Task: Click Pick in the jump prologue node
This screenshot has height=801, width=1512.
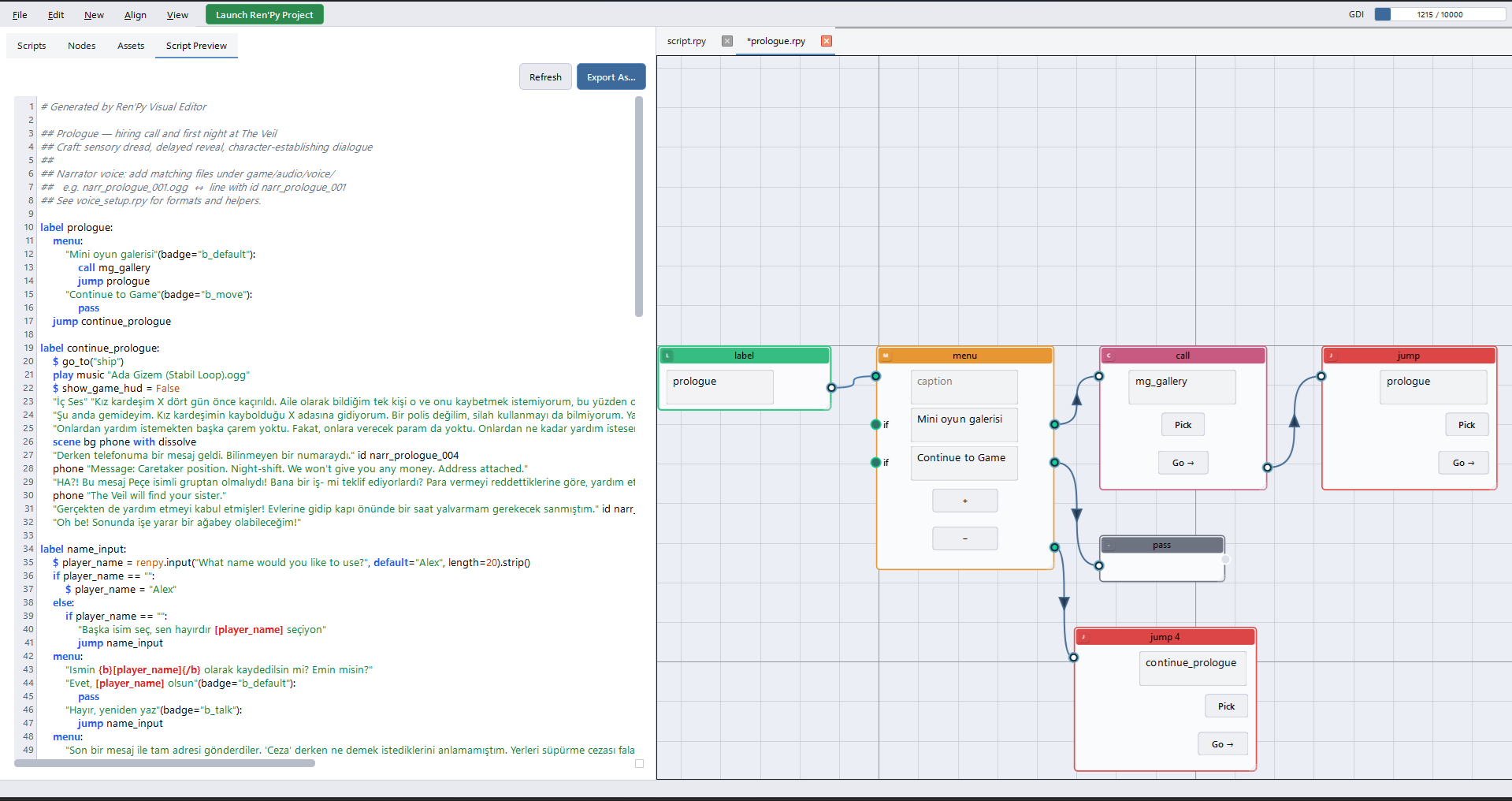Action: pyautogui.click(x=1466, y=425)
